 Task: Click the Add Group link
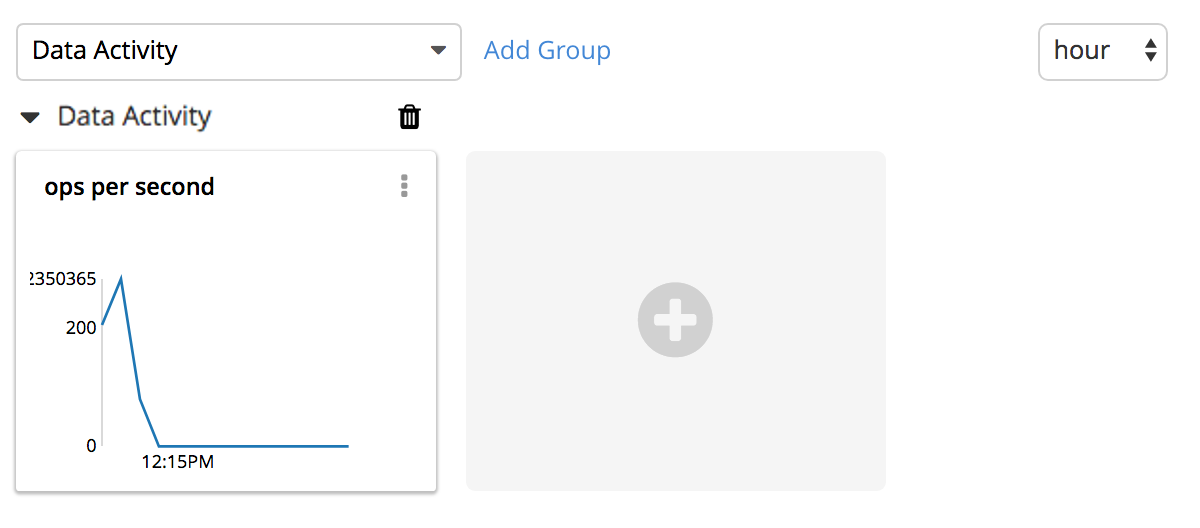(x=547, y=50)
